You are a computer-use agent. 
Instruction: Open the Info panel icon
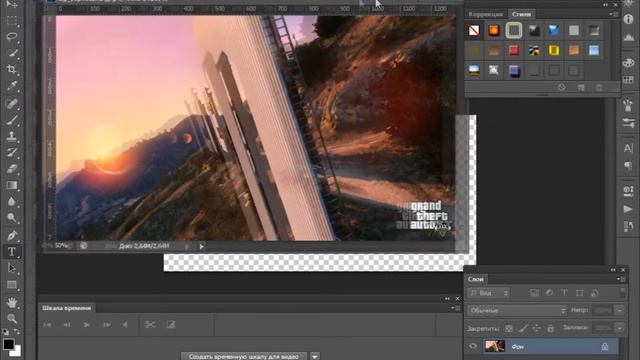pyautogui.click(x=628, y=19)
